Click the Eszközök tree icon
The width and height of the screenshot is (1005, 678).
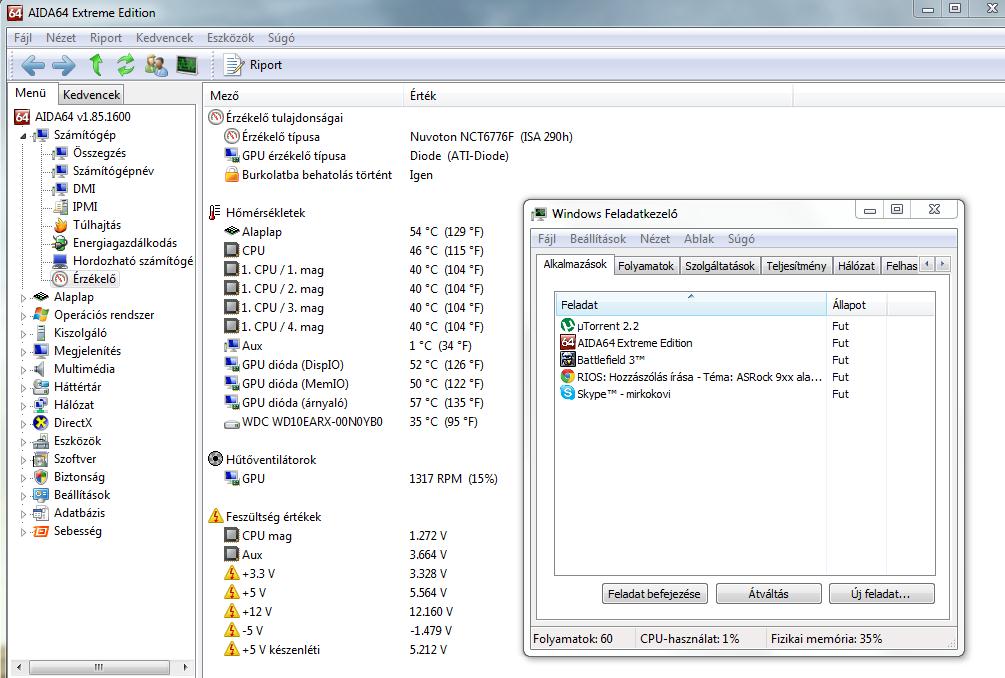point(41,441)
